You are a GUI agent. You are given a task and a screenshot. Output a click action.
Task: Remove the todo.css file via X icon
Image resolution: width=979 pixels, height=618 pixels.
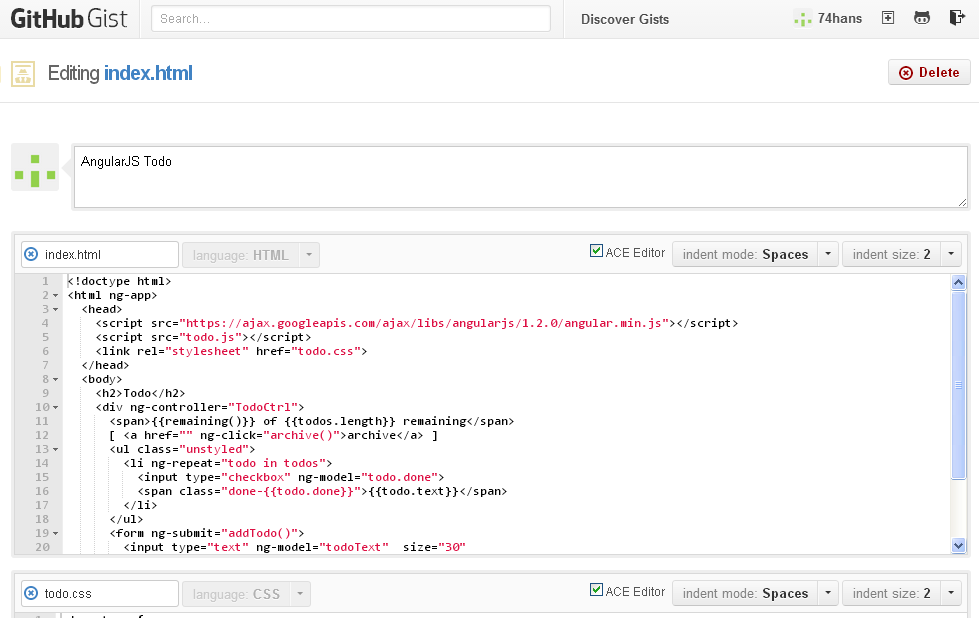click(x=31, y=593)
